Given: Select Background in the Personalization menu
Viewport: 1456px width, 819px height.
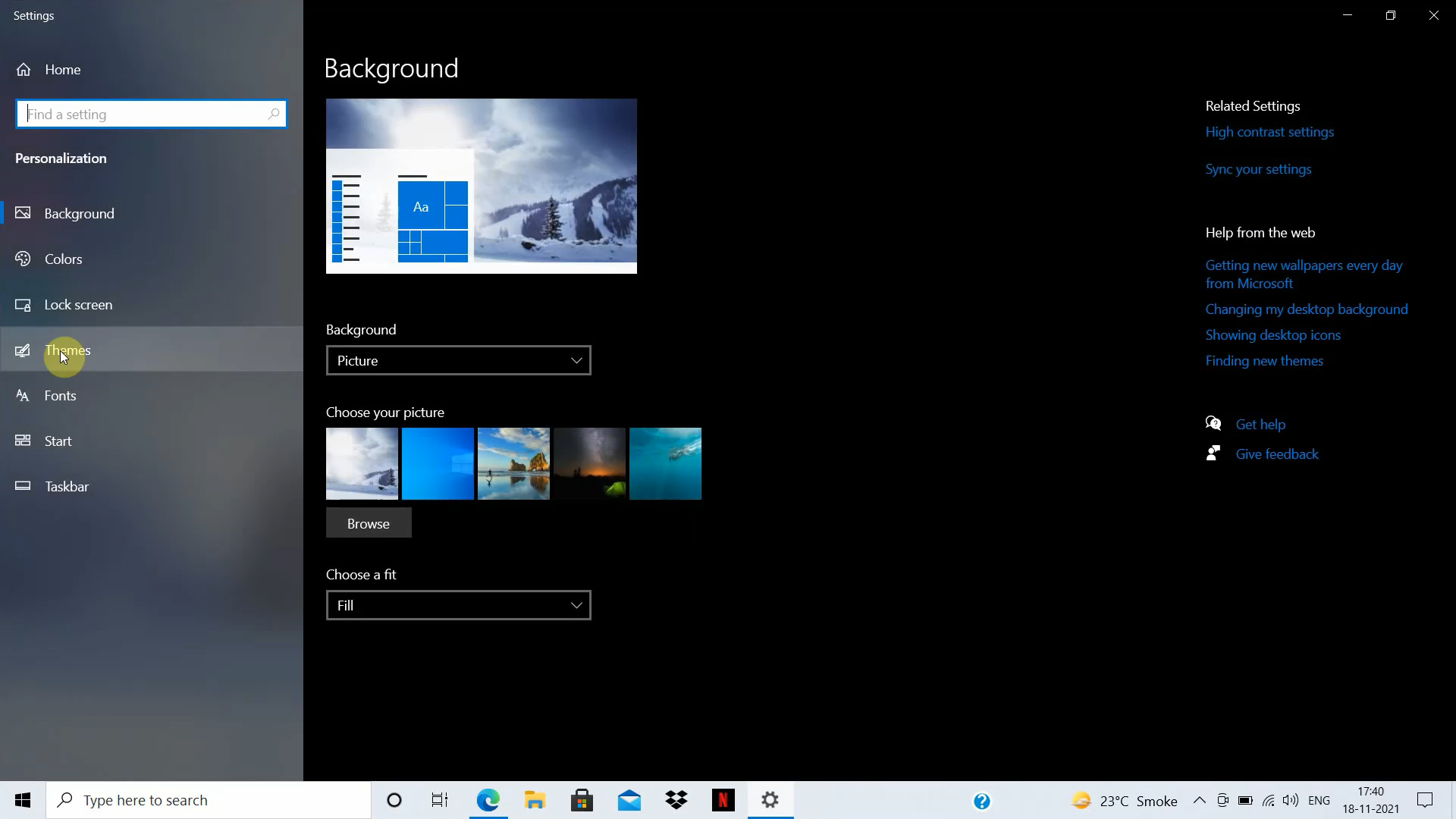Looking at the screenshot, I should coord(80,213).
